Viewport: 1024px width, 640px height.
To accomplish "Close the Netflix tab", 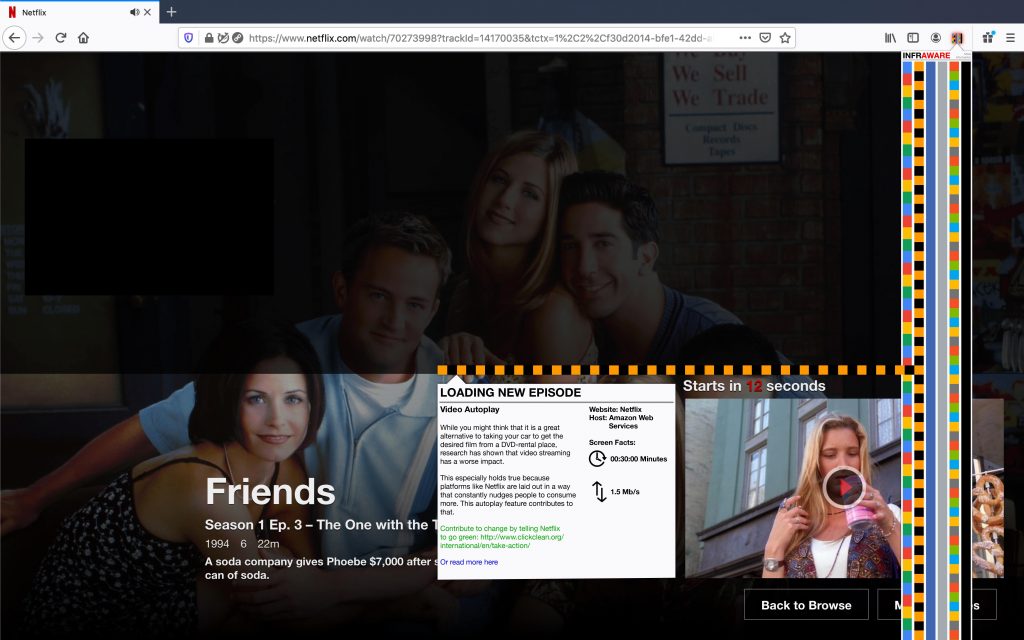I will click(148, 12).
